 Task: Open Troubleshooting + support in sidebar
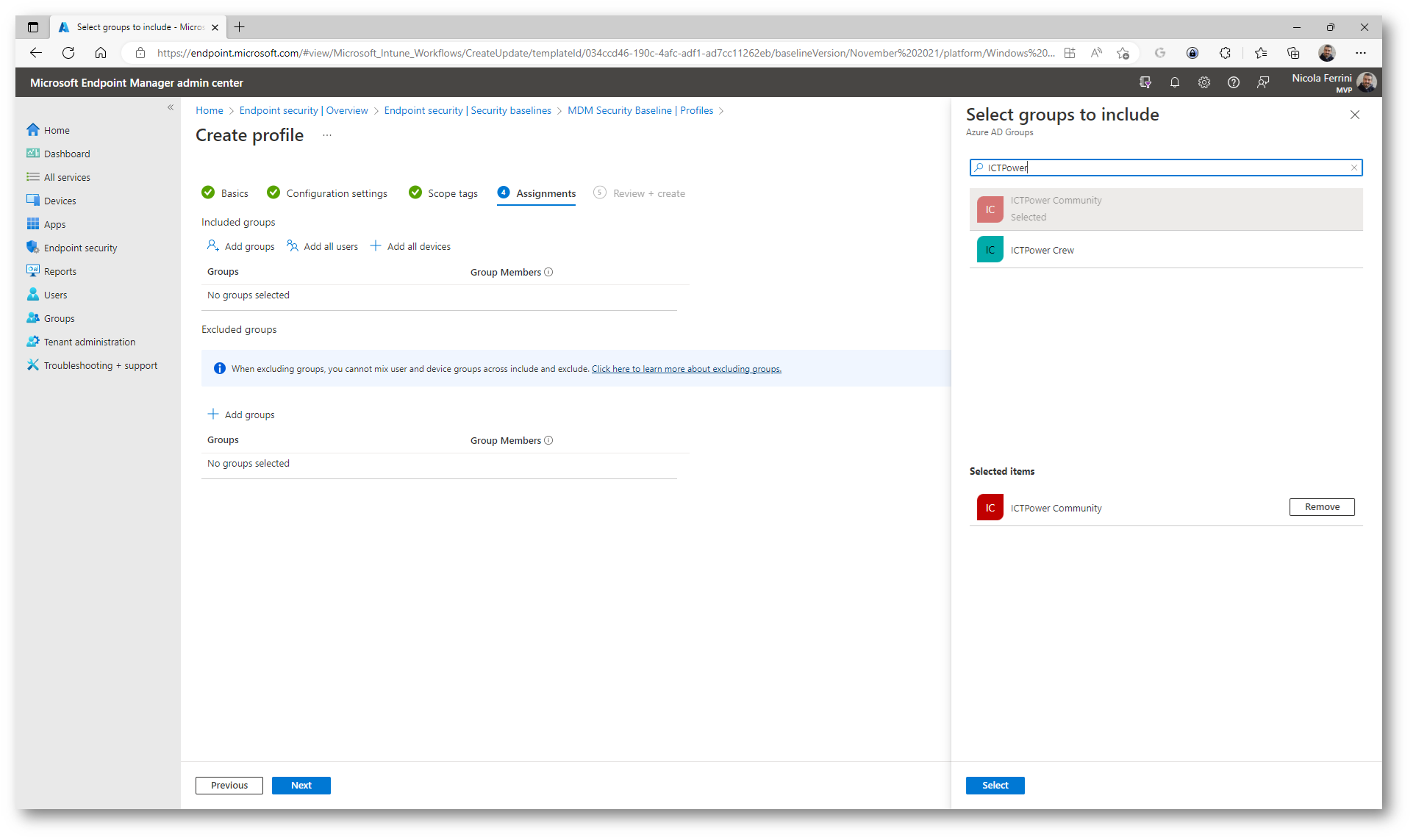point(100,365)
